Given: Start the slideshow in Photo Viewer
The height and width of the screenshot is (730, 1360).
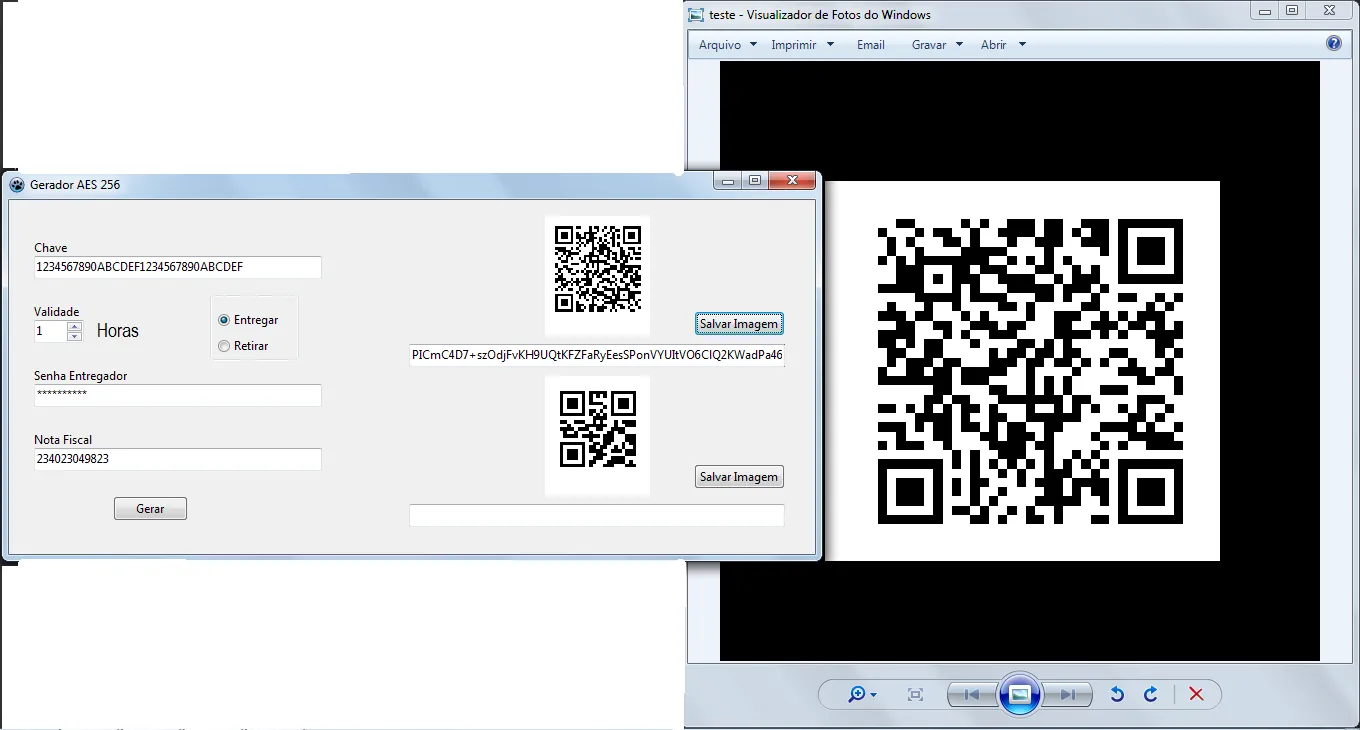Looking at the screenshot, I should [x=1020, y=694].
